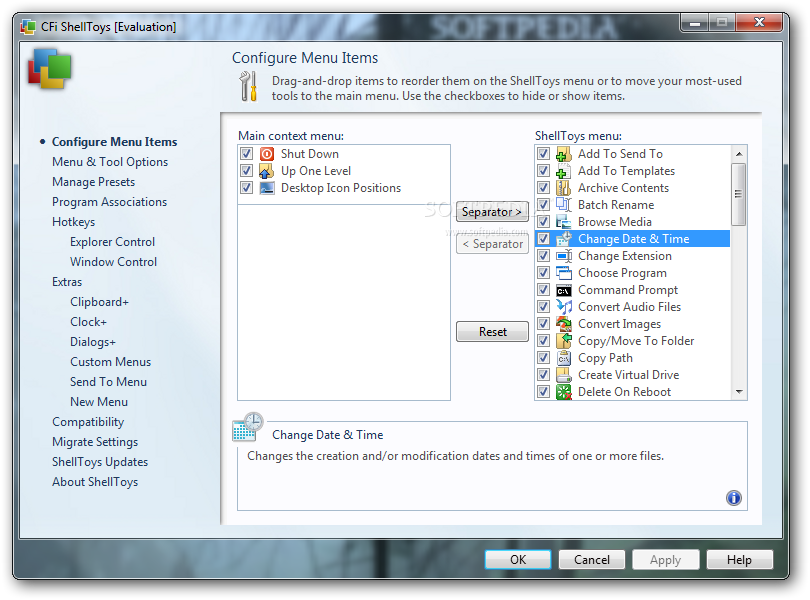Click the Change Date & Time icon in the list
This screenshot has width=810, height=600.
(x=564, y=239)
